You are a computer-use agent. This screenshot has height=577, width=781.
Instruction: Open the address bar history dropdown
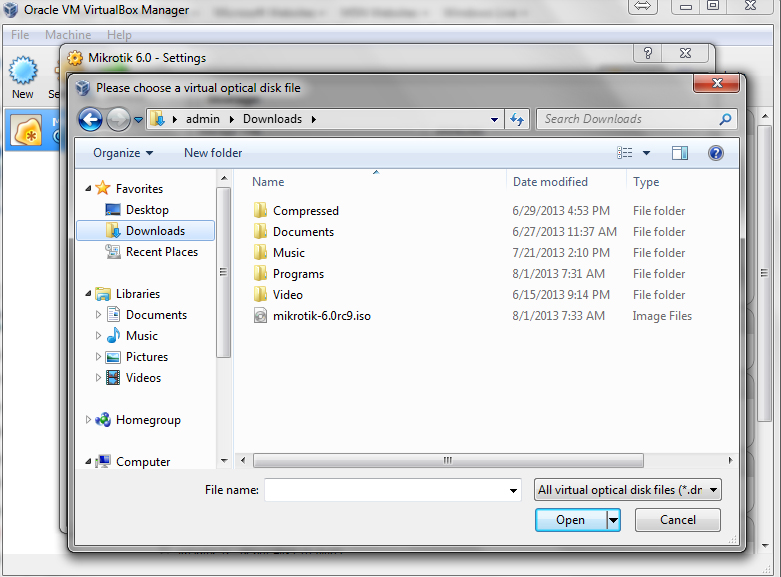click(494, 120)
